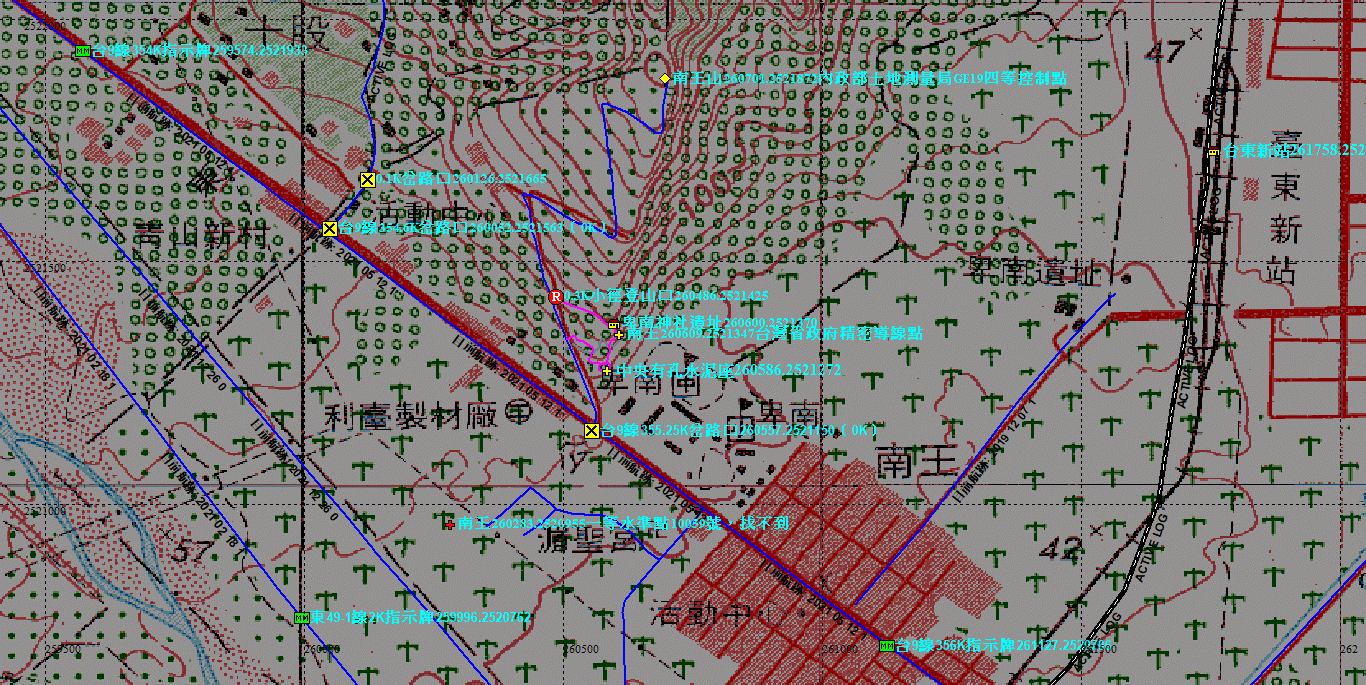Click the green 台9線 354K milepost marker icon
Image resolution: width=1366 pixels, height=685 pixels.
[x=82, y=50]
